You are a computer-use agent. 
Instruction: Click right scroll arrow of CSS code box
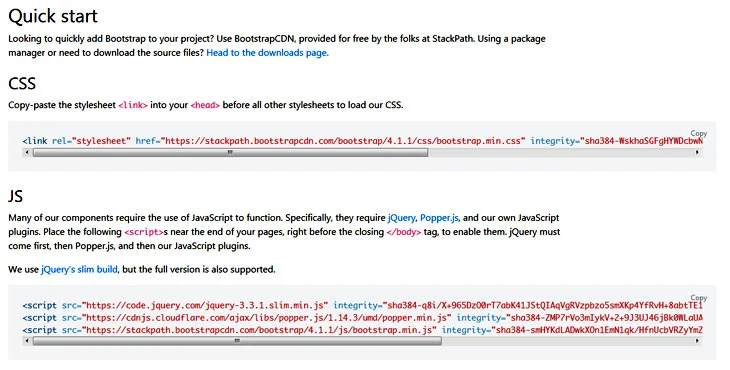pos(697,152)
